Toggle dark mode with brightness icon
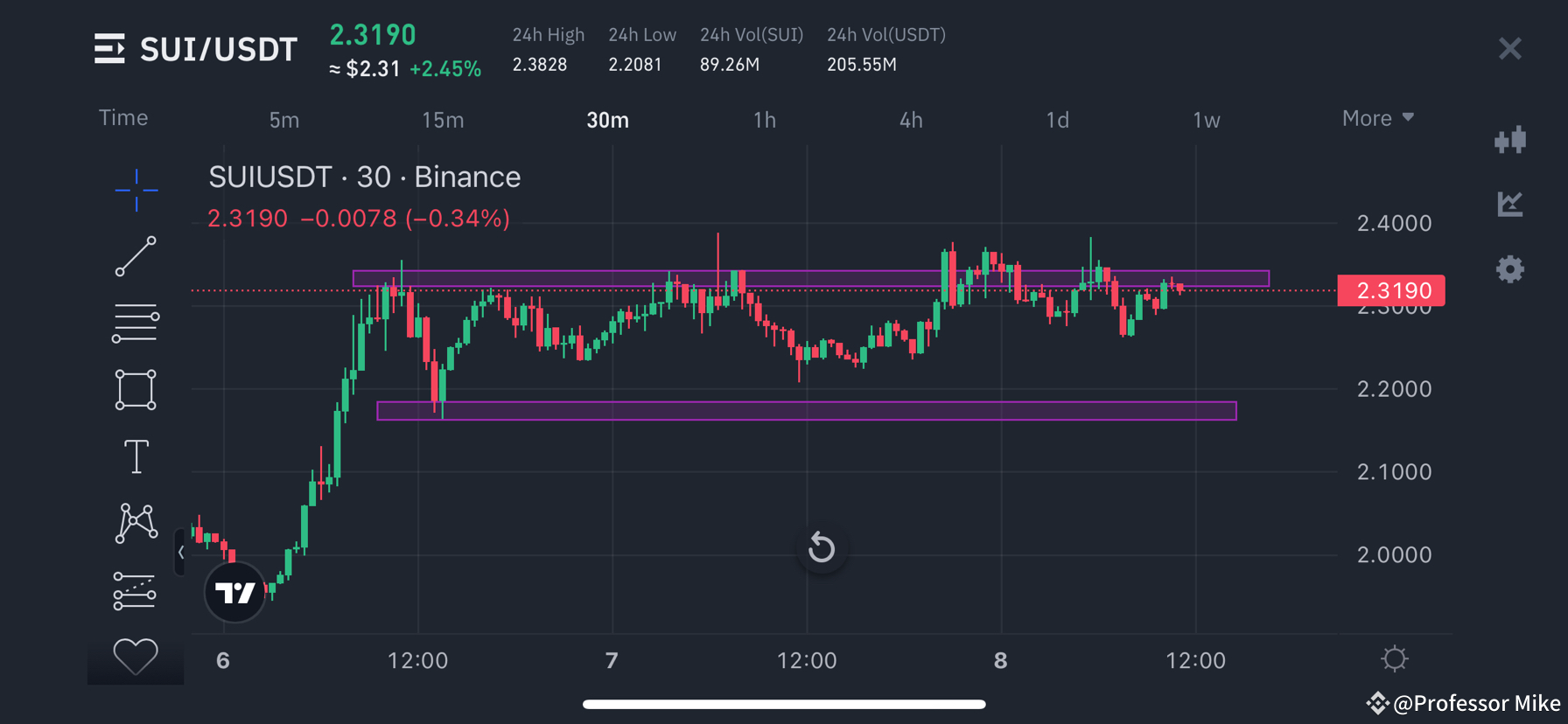The width and height of the screenshot is (1568, 724). click(1395, 659)
